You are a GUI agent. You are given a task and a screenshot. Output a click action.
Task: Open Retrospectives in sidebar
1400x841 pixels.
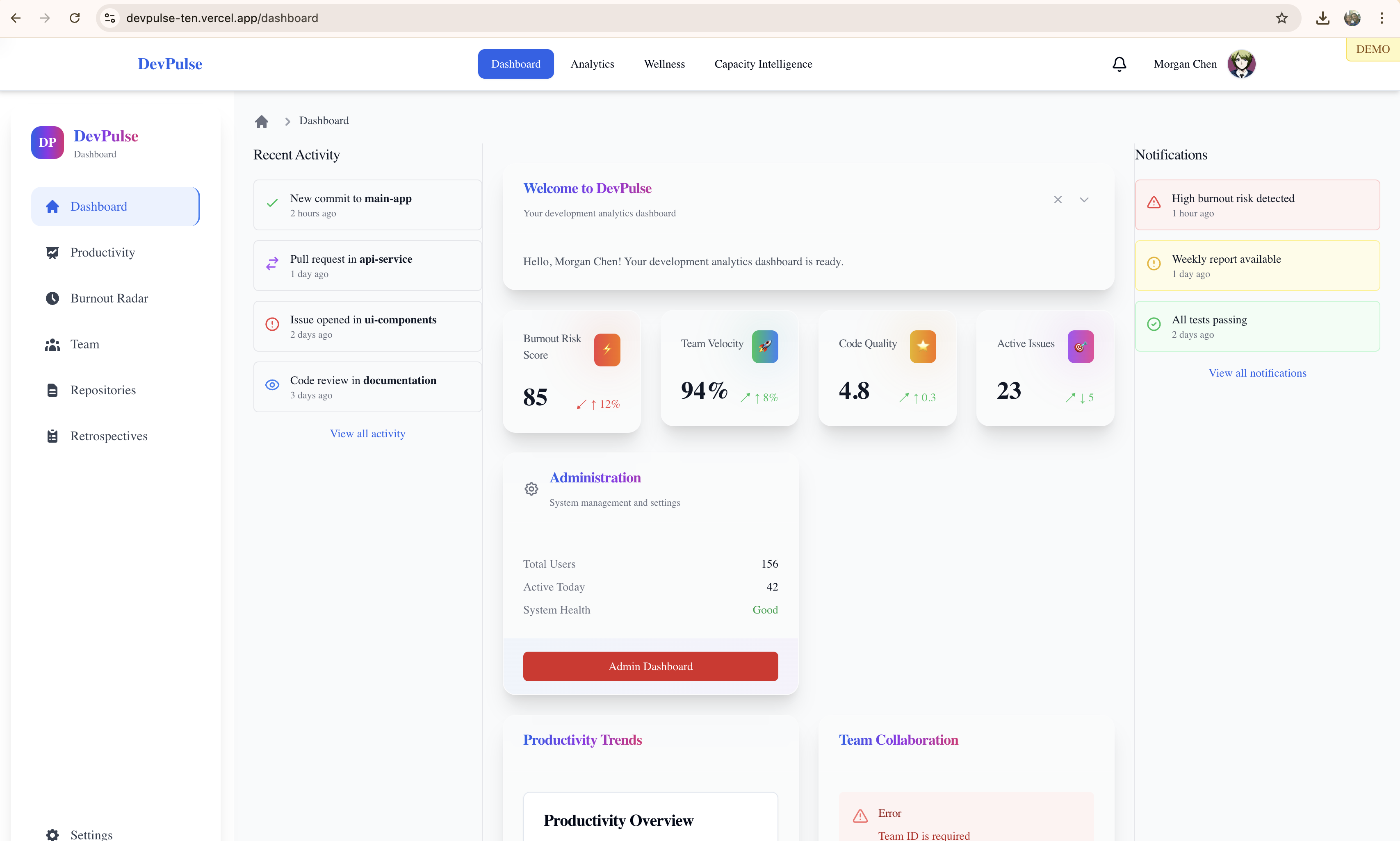click(108, 436)
